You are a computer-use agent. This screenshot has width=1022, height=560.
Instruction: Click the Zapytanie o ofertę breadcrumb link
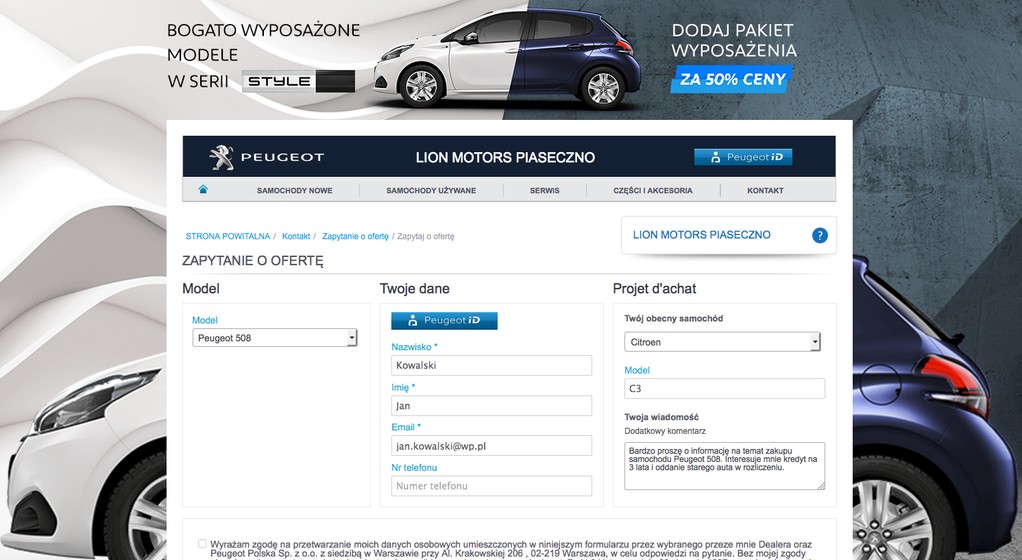click(x=355, y=236)
